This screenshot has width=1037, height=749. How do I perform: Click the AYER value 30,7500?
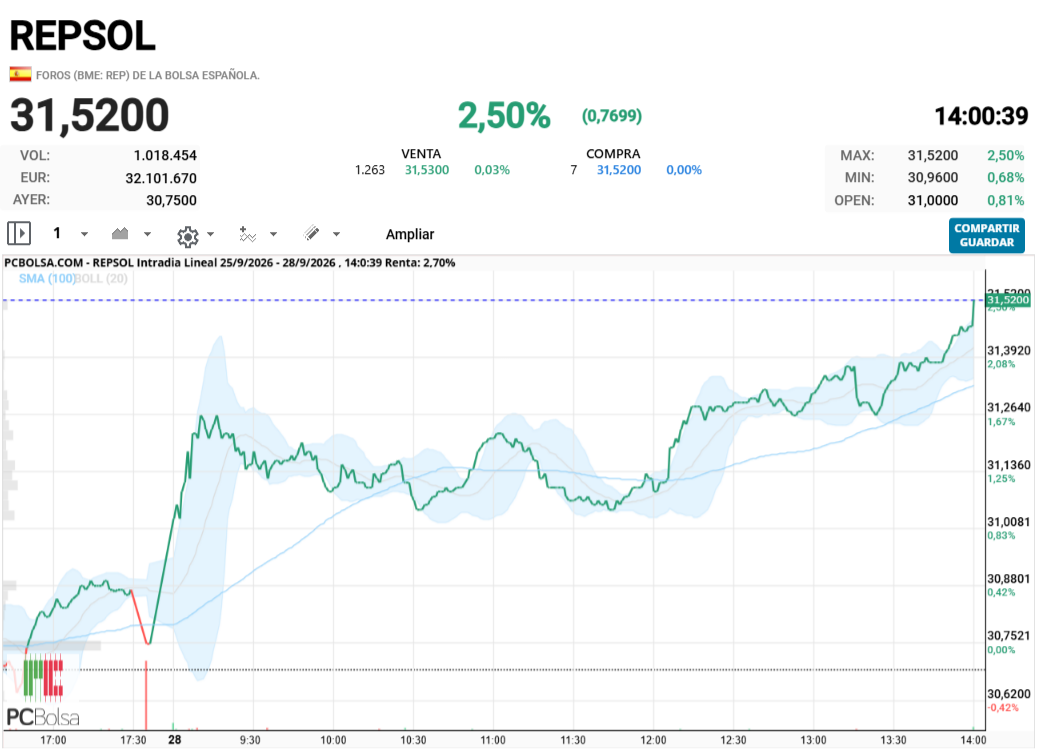point(171,200)
